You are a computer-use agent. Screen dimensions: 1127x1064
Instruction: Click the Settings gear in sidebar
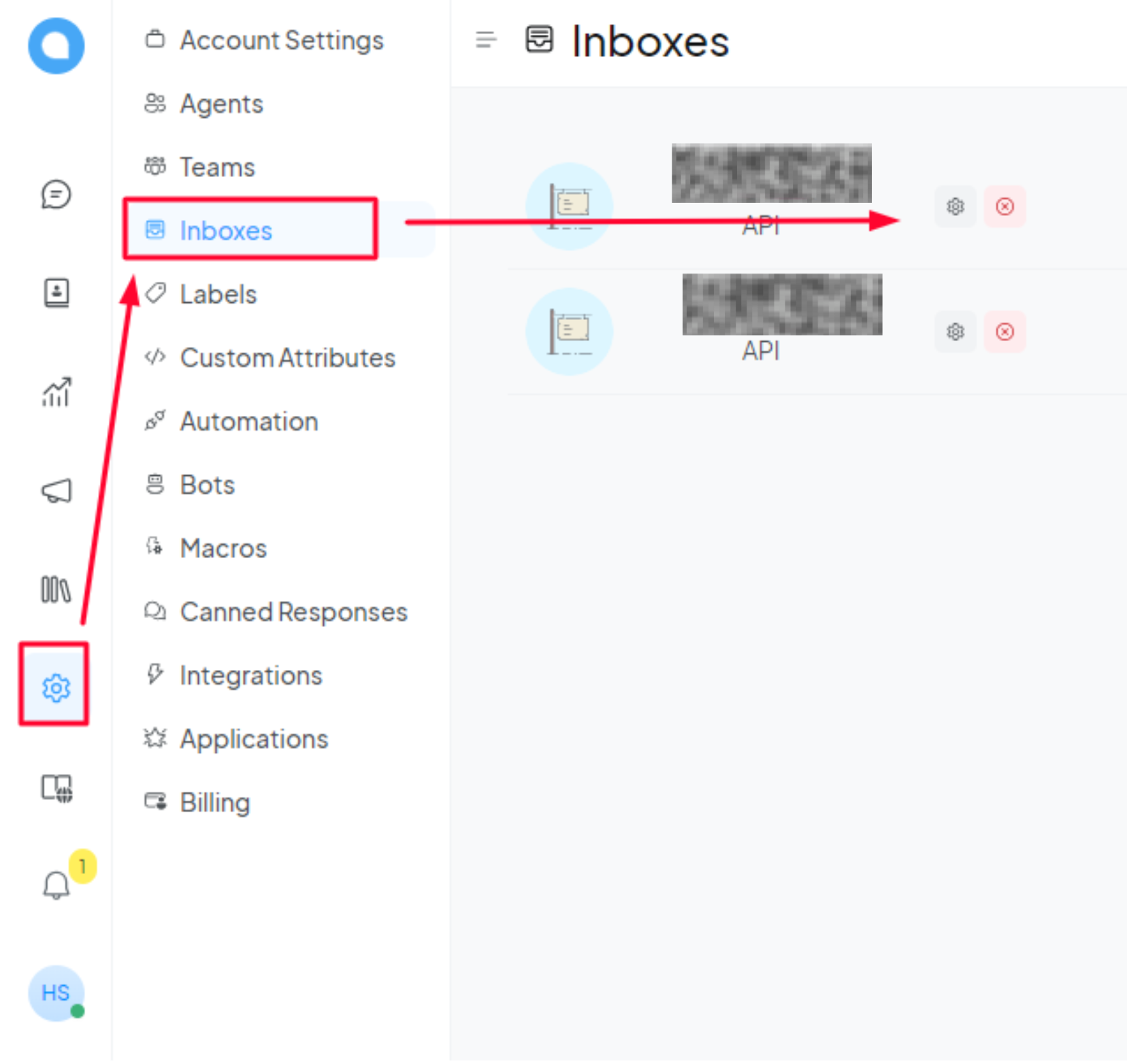56,688
